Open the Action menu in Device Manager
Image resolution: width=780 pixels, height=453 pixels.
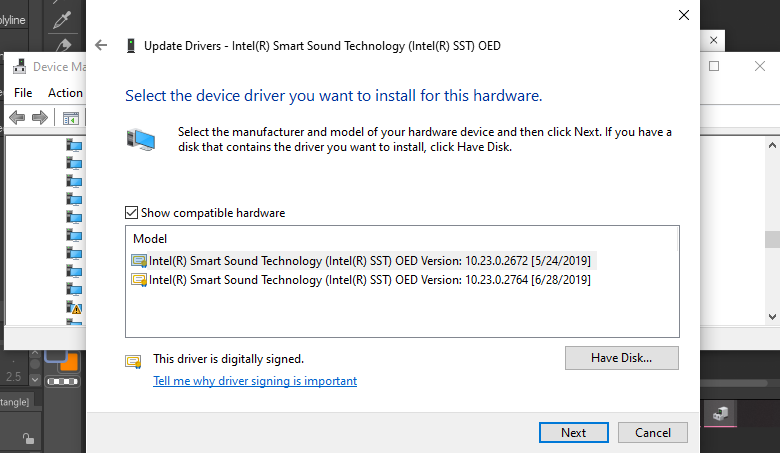click(x=65, y=93)
